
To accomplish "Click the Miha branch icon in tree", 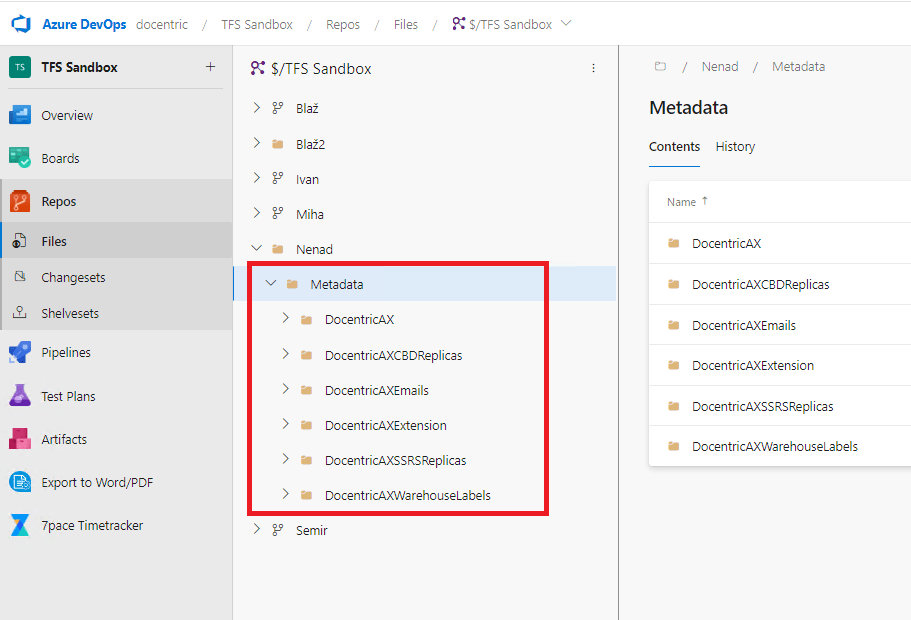I will pyautogui.click(x=278, y=214).
